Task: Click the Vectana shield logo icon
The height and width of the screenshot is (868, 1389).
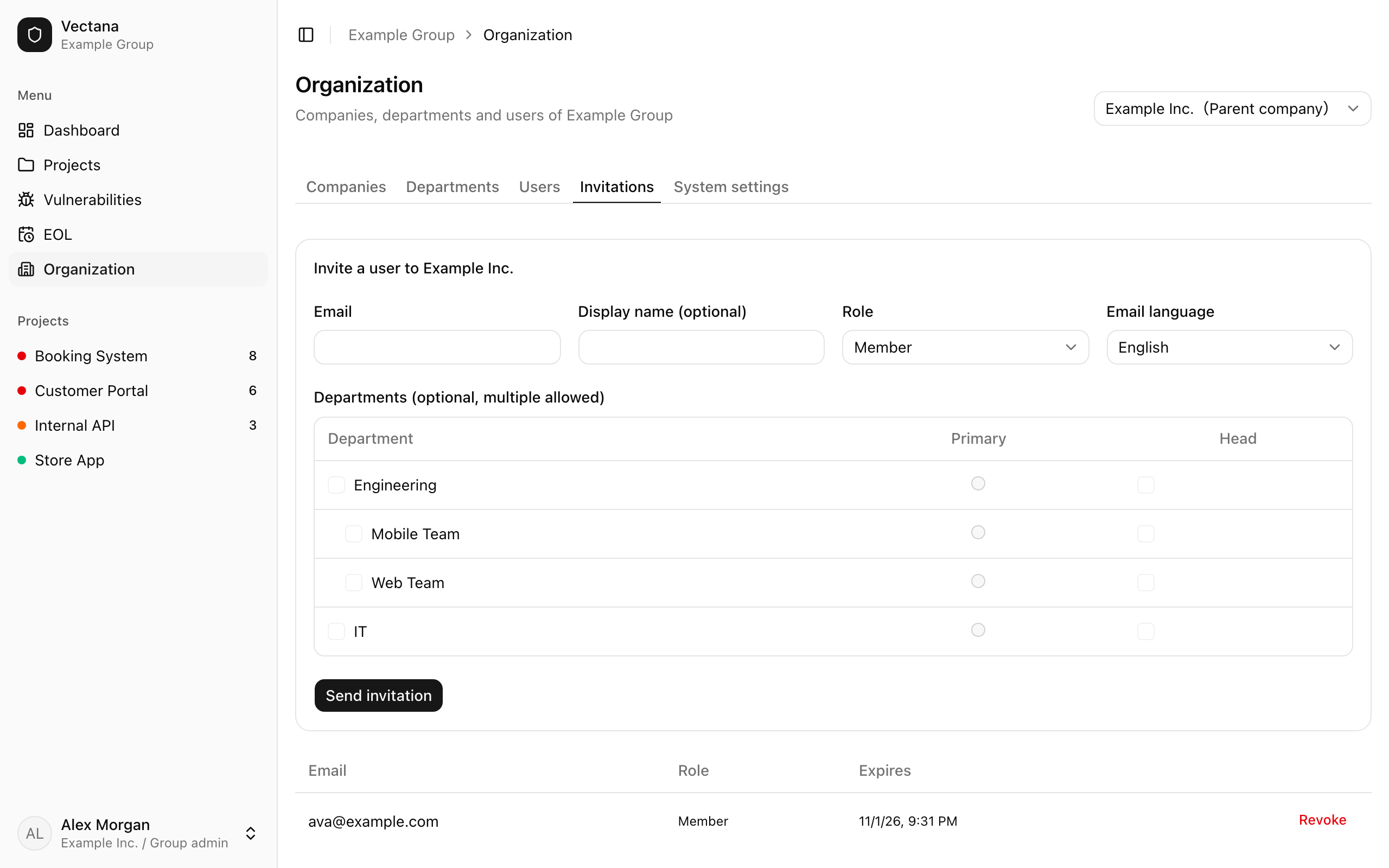Action: tap(34, 34)
